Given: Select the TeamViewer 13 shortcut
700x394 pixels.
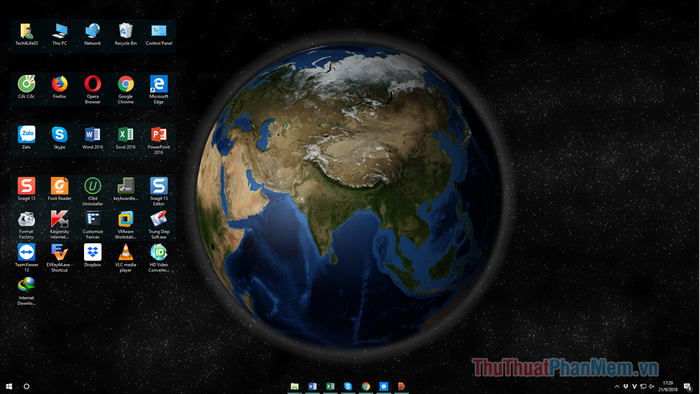Looking at the screenshot, I should (26, 258).
